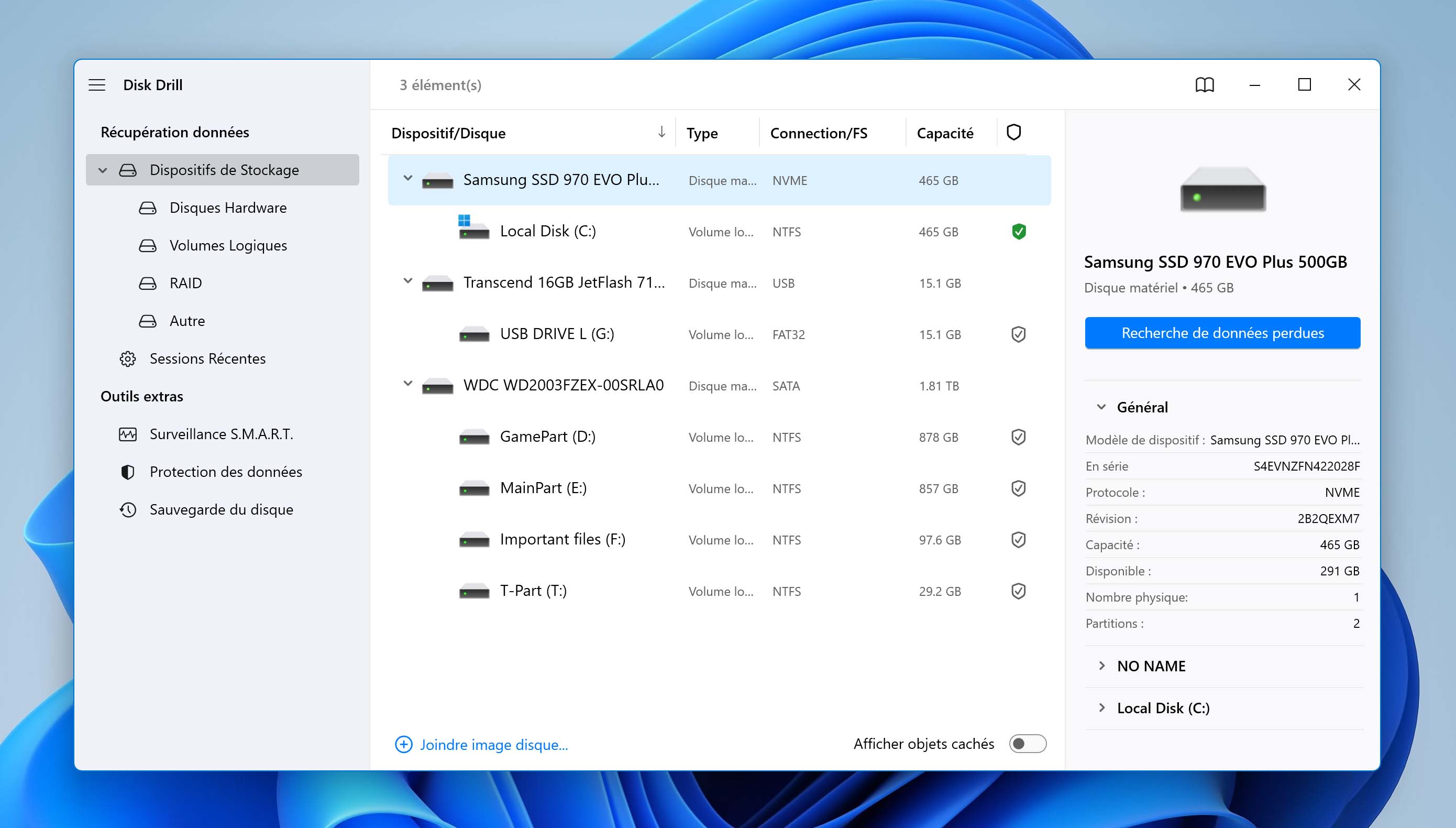Viewport: 1456px width, 828px height.
Task: Select the Important files (F:) row
Action: 719,540
